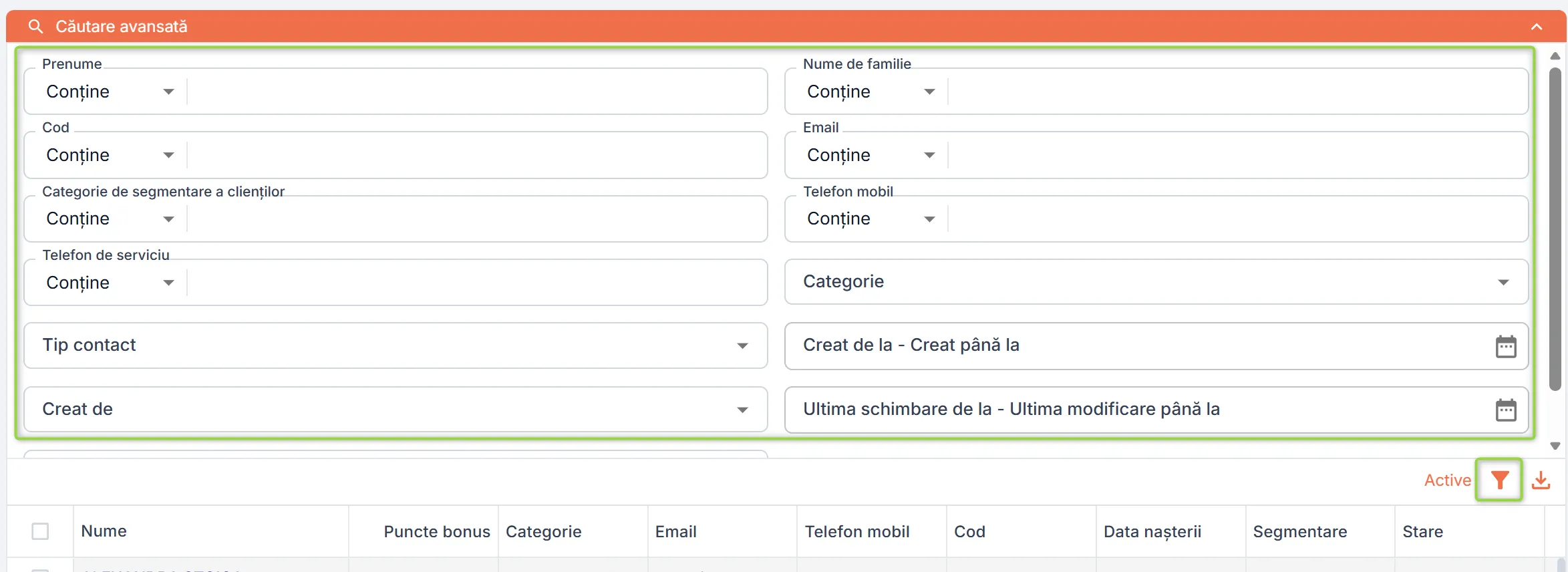1568x572 pixels.
Task: Open Categorie de segmentare Conține dropdown
Action: (110, 219)
